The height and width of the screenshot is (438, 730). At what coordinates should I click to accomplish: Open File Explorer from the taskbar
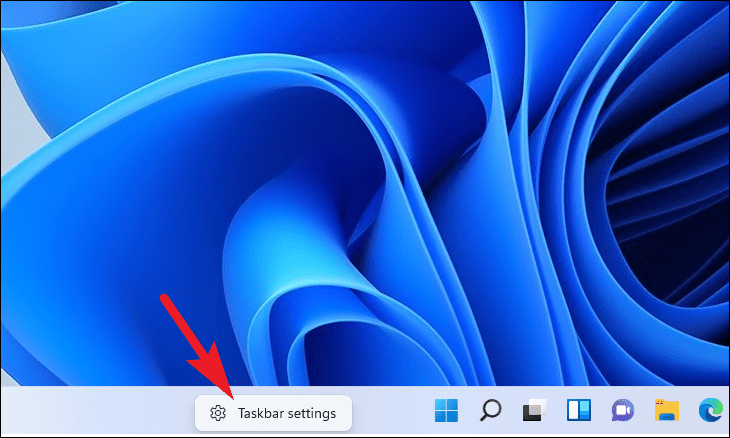click(667, 411)
